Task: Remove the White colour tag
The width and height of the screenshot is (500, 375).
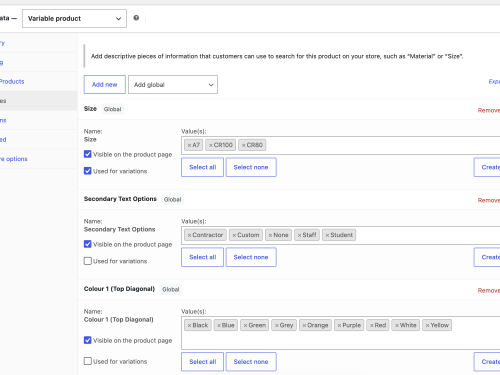Action: click(x=397, y=326)
